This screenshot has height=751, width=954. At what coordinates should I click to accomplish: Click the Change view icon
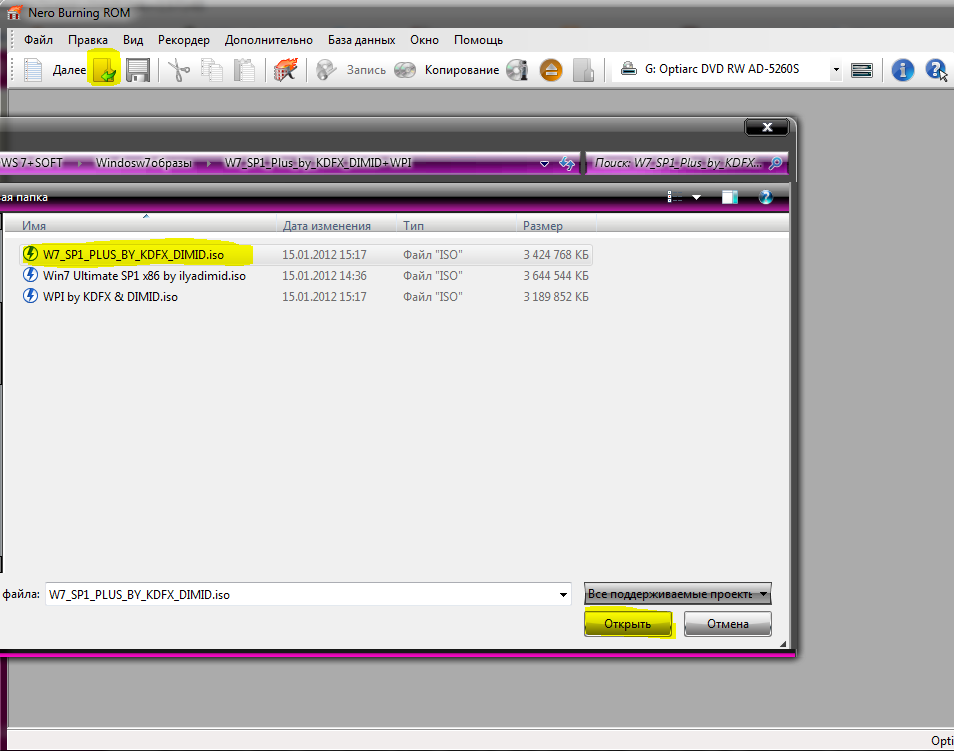pos(674,197)
